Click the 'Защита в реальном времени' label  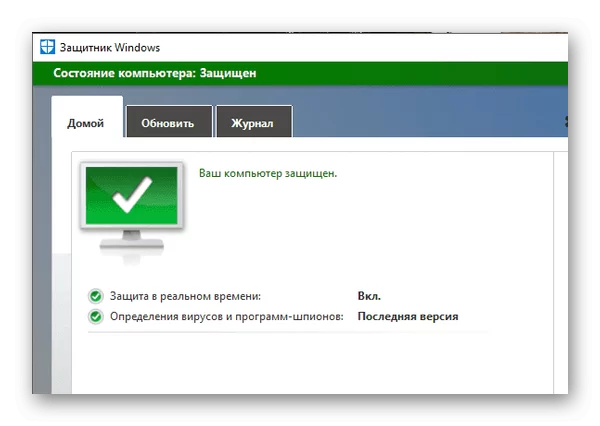185,296
